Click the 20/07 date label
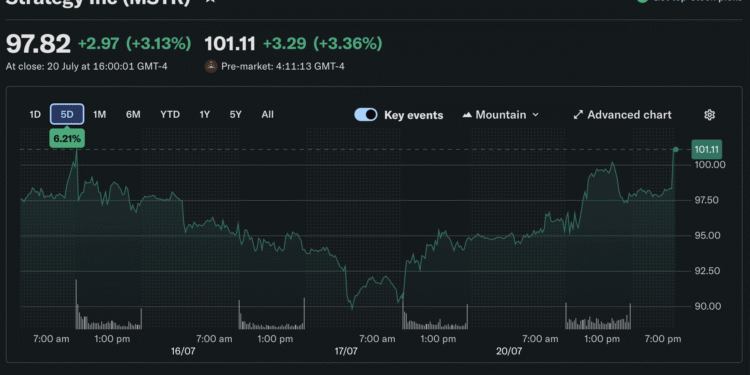 click(509, 352)
